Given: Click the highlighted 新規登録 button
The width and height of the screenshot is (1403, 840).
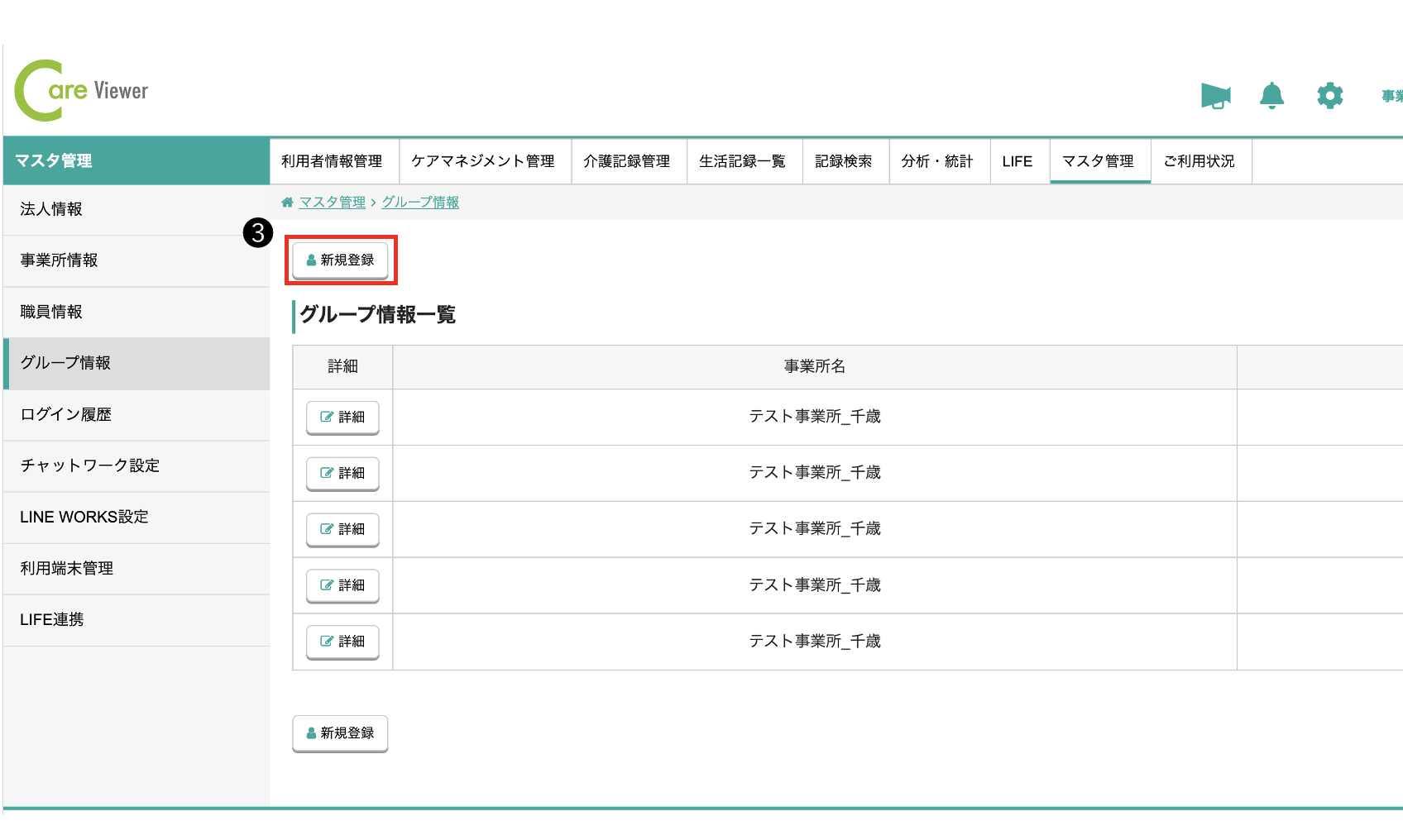Looking at the screenshot, I should click(340, 260).
